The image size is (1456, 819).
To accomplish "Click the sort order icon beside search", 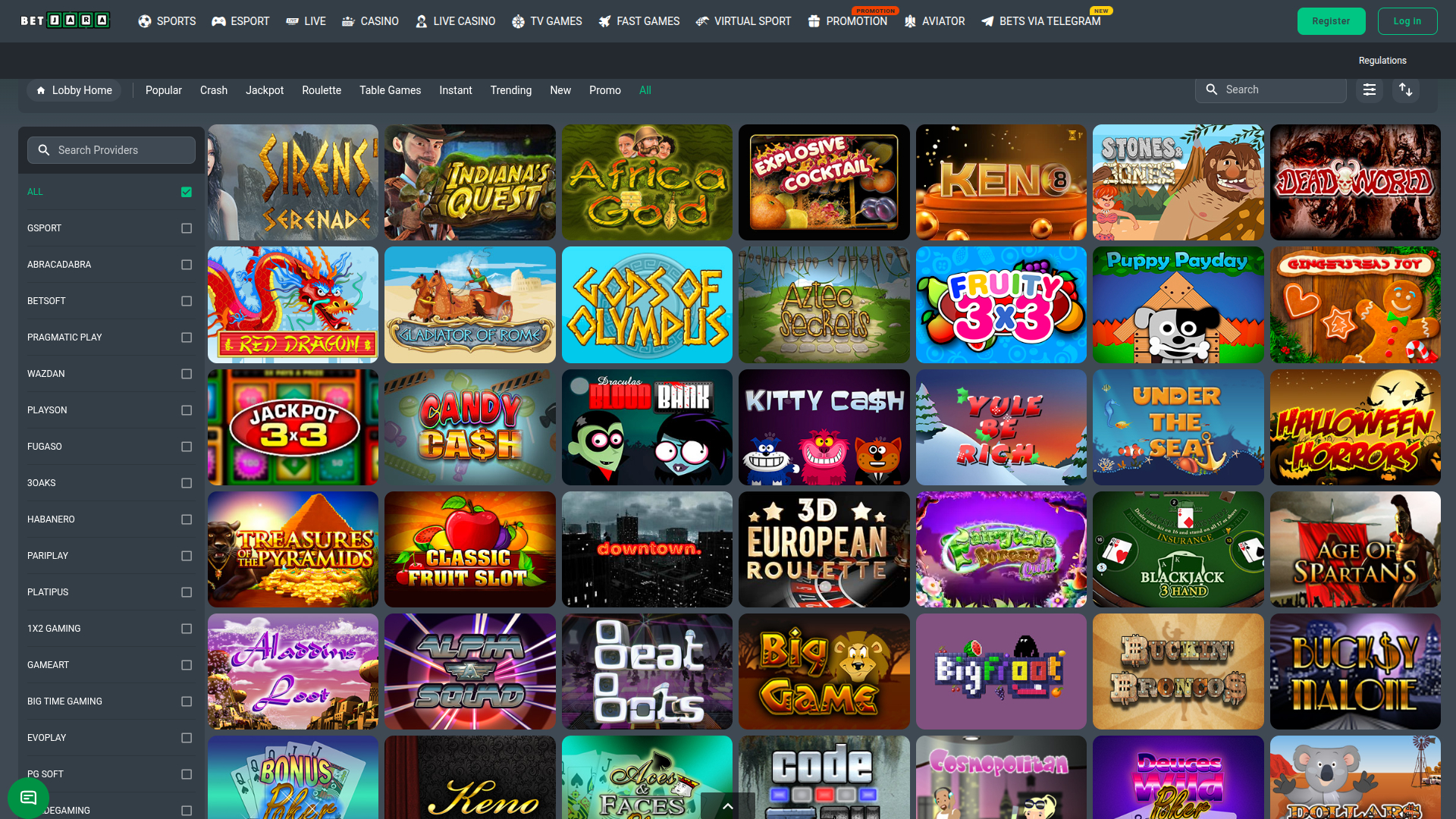I will pos(1406,89).
